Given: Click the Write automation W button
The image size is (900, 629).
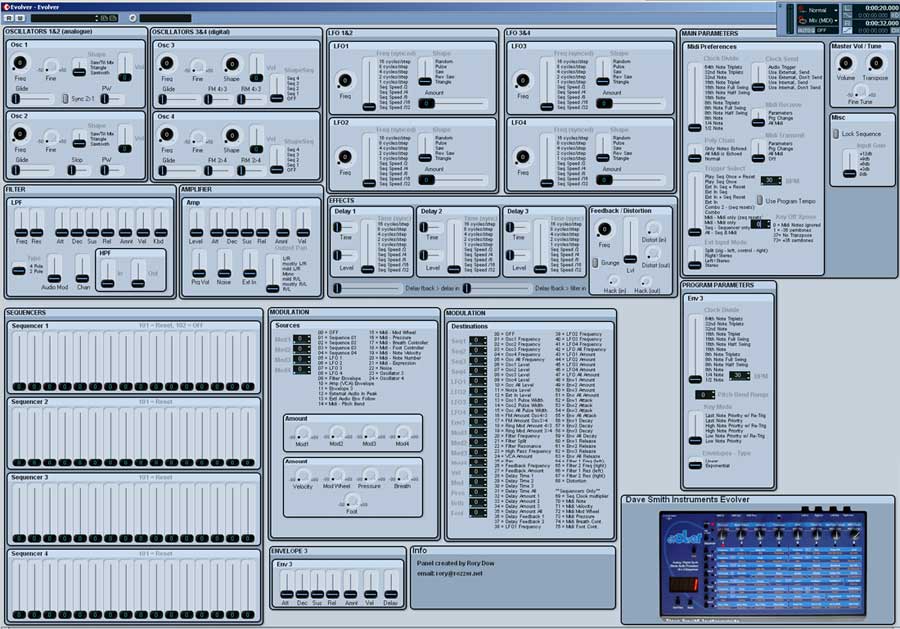Looking at the screenshot, I should tap(19, 18).
